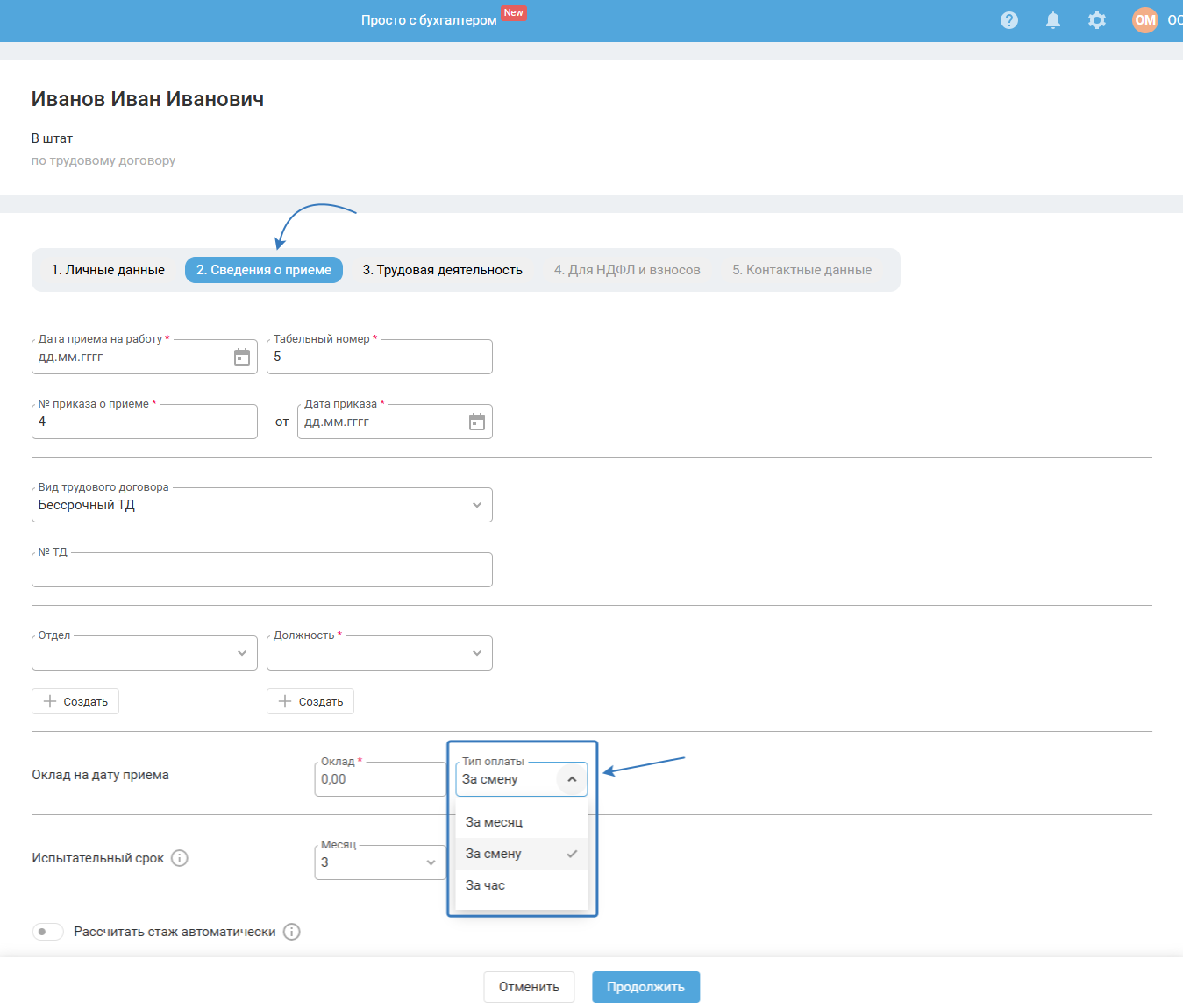Click 'Создать' button under department field

[x=75, y=701]
